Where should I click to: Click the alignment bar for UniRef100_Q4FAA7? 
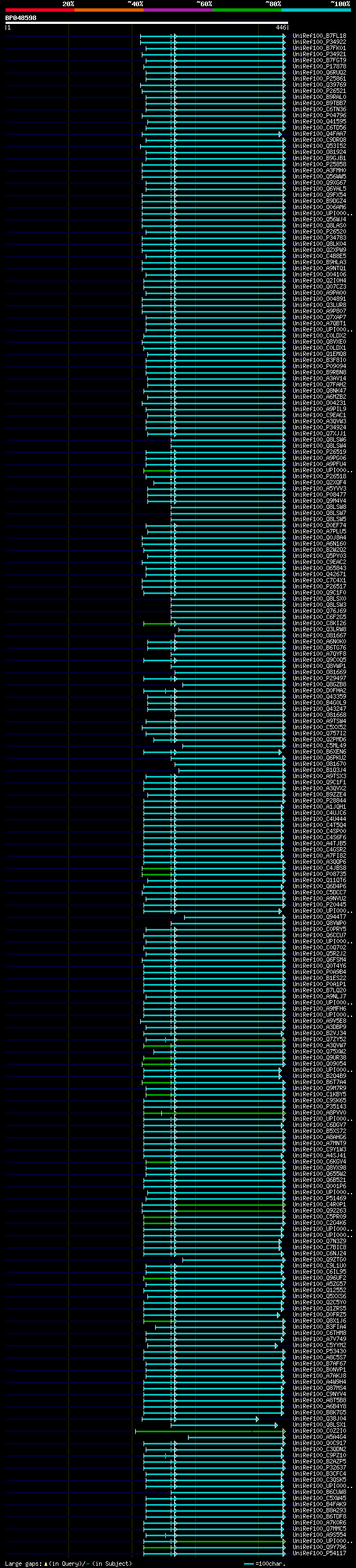click(212, 134)
